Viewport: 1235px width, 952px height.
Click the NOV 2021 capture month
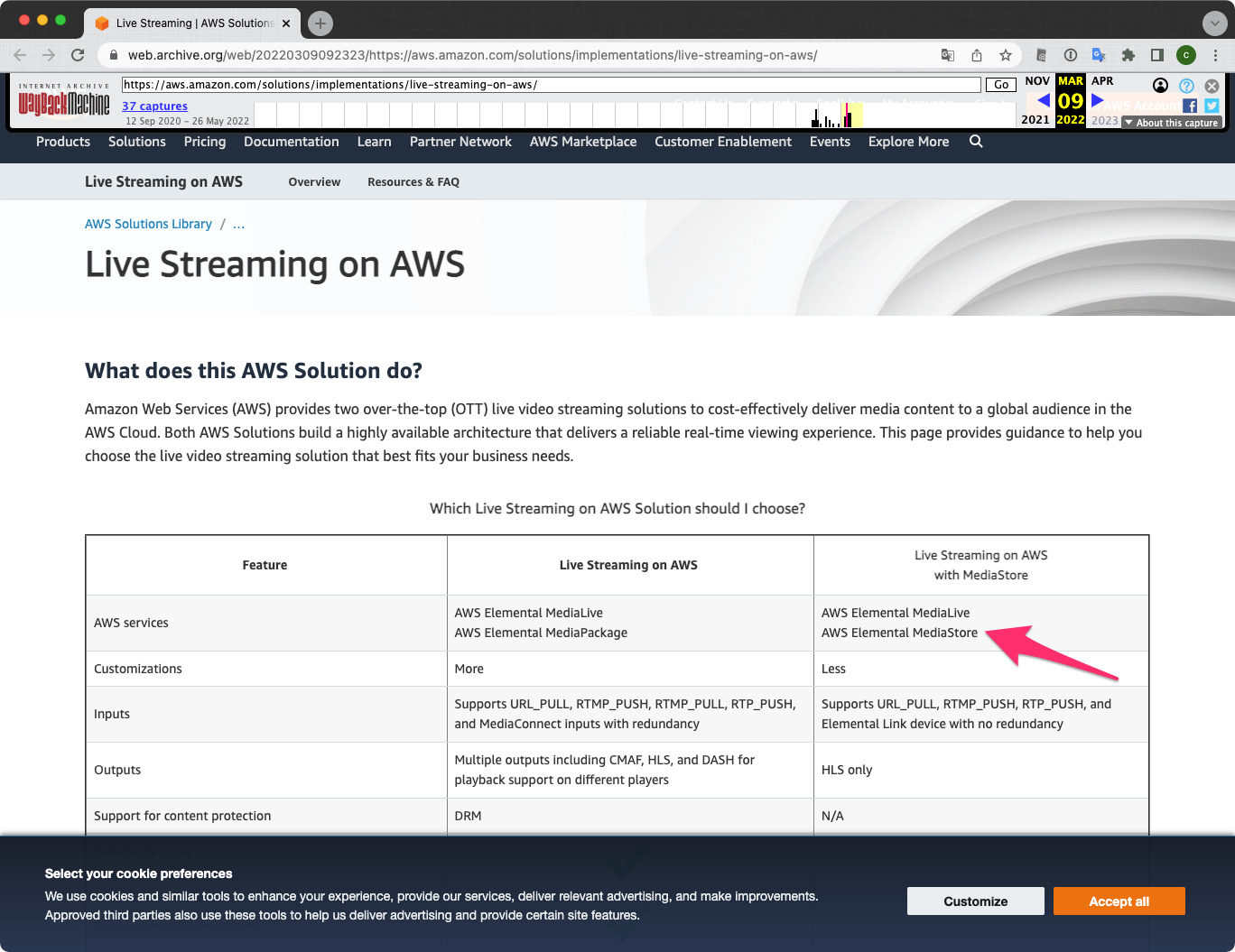pos(1037,100)
